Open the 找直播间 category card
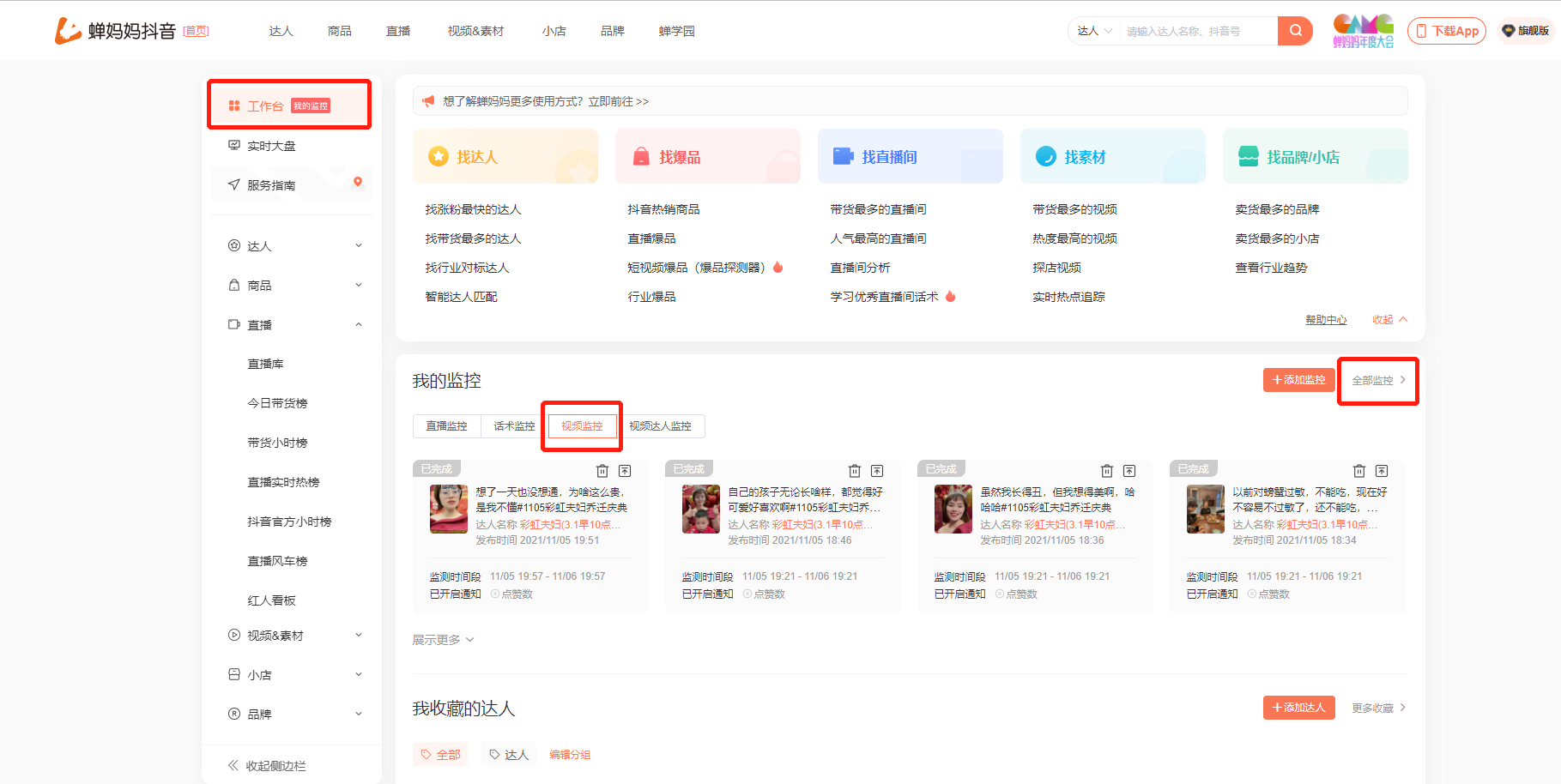Image resolution: width=1561 pixels, height=784 pixels. pyautogui.click(x=911, y=156)
